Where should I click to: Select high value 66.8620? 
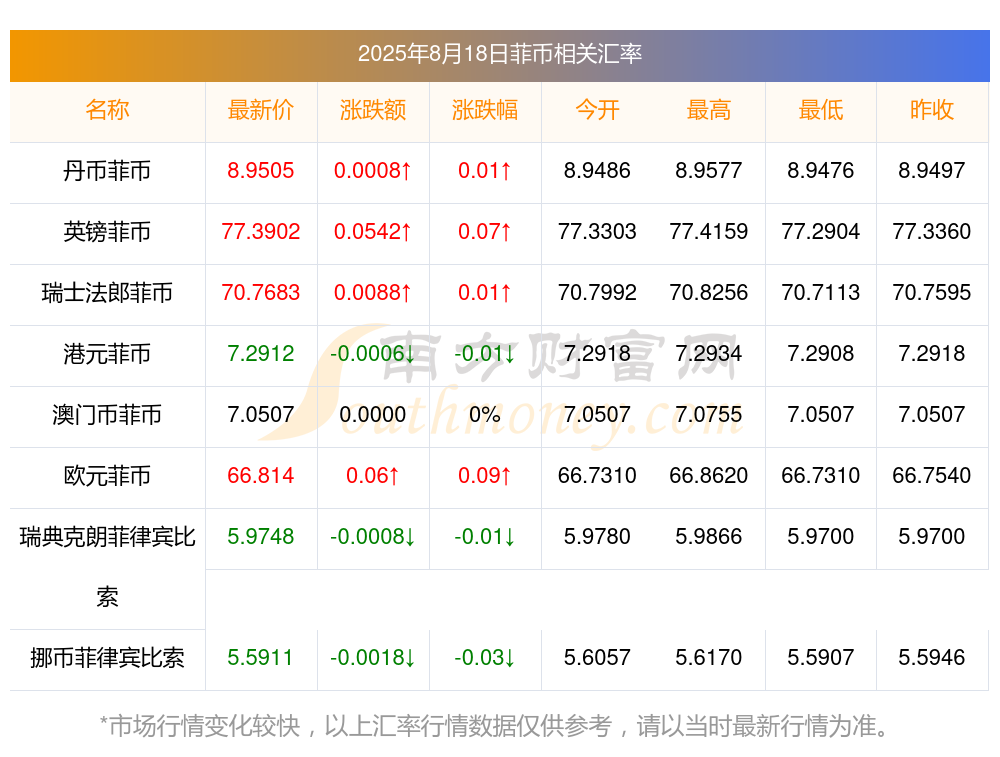tap(709, 476)
